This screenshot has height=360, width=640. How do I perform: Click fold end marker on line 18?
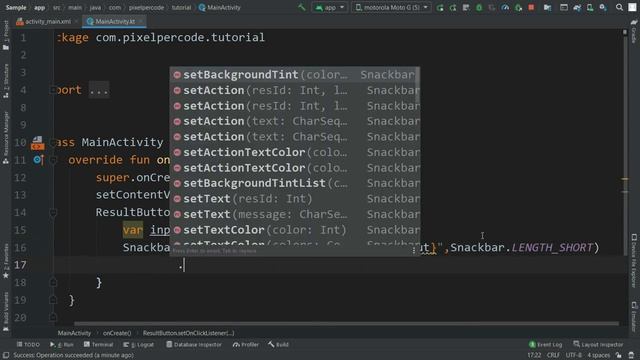click(x=53, y=282)
